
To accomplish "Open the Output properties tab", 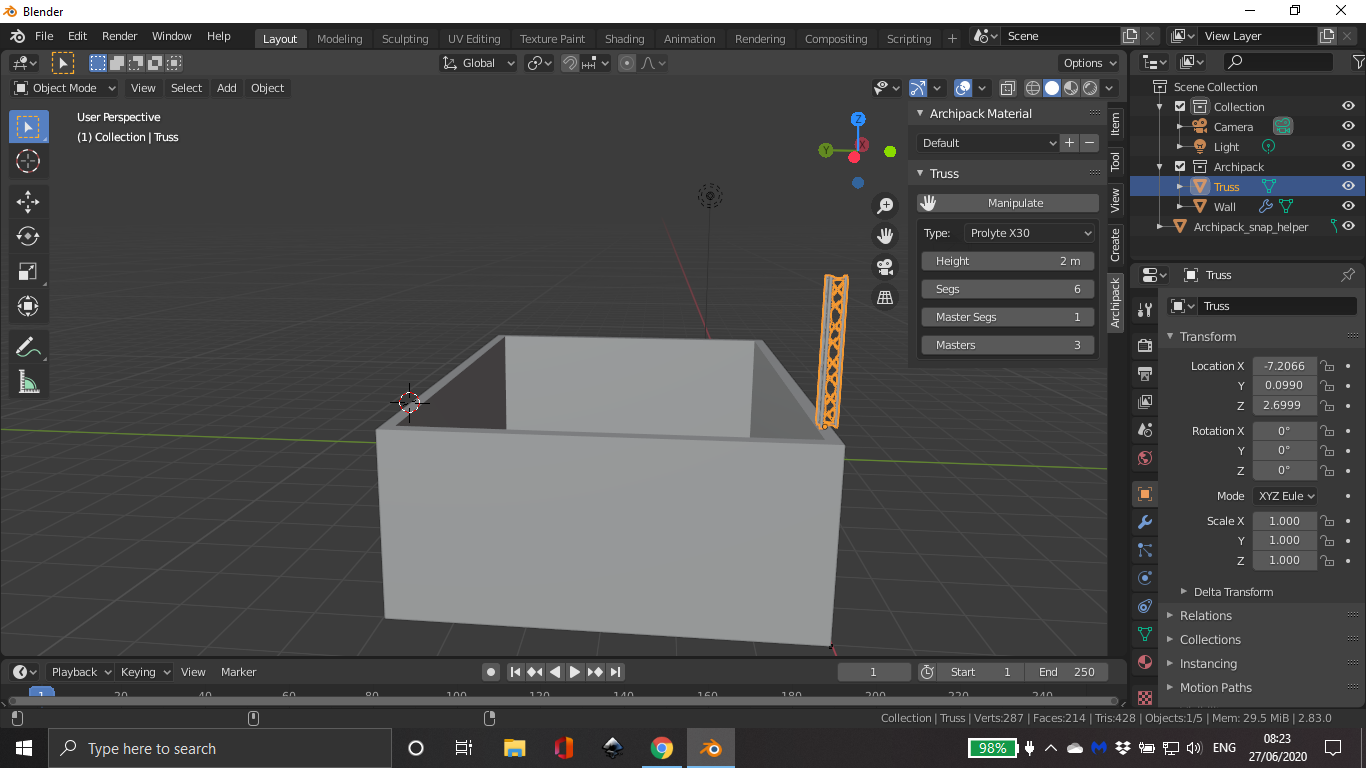I will pyautogui.click(x=1145, y=373).
